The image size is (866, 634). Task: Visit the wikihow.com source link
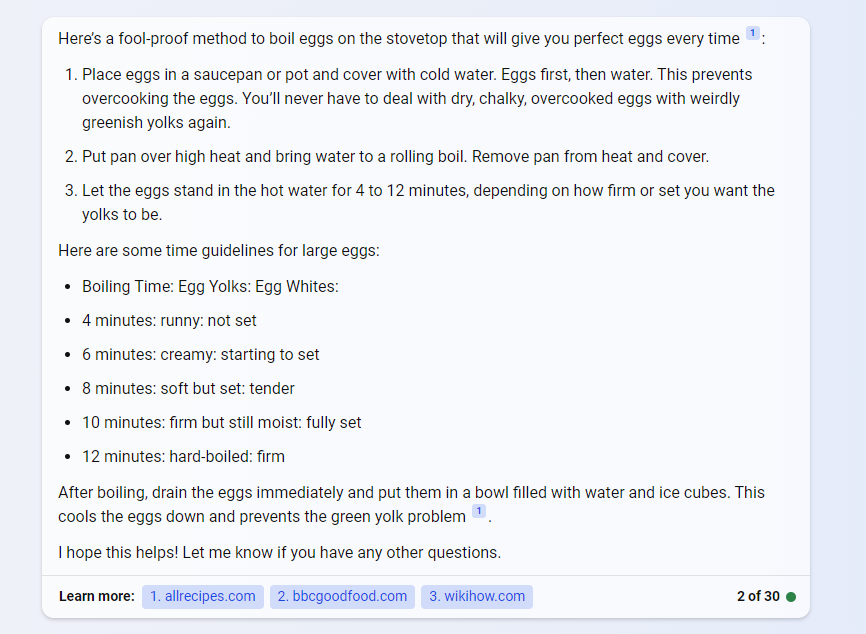click(x=477, y=597)
